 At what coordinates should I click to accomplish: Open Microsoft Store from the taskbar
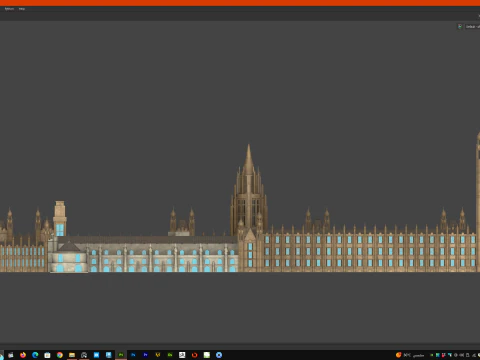click(47, 355)
